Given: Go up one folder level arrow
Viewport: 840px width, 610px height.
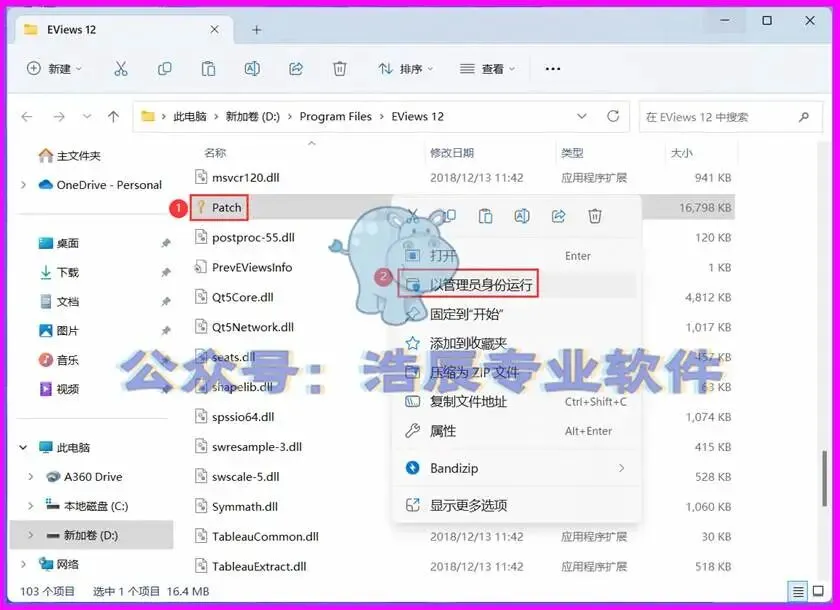Looking at the screenshot, I should tap(113, 116).
